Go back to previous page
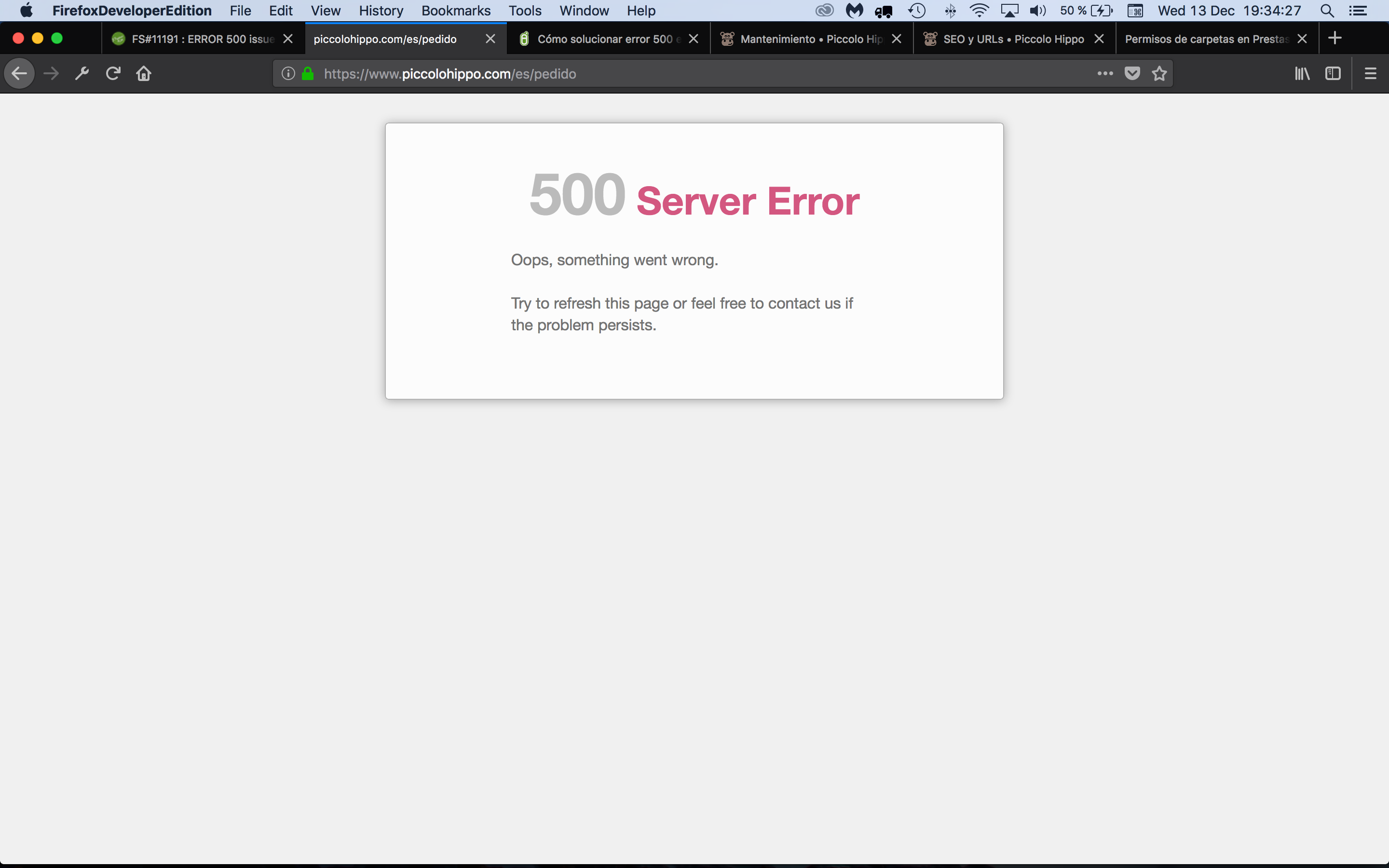 [19, 73]
